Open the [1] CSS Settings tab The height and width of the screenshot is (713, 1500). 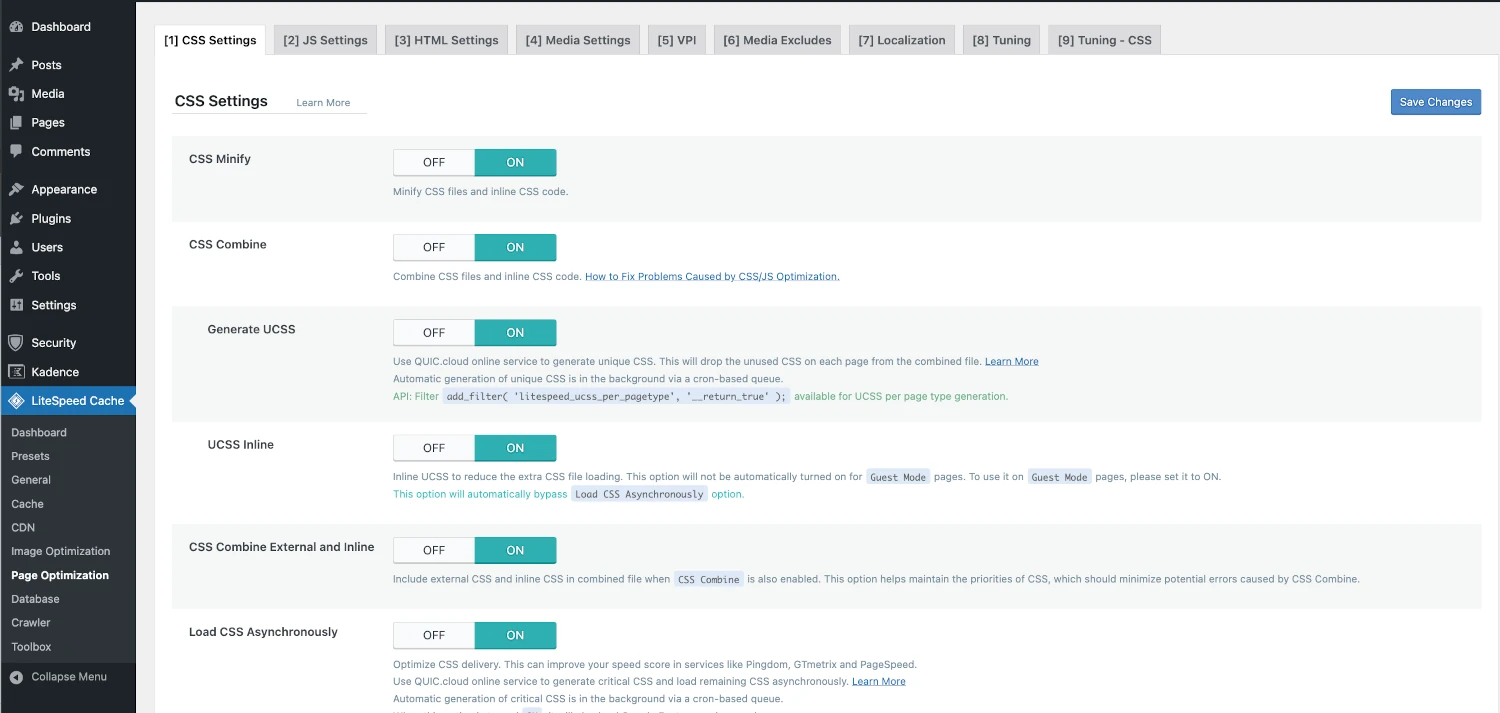[x=210, y=40]
